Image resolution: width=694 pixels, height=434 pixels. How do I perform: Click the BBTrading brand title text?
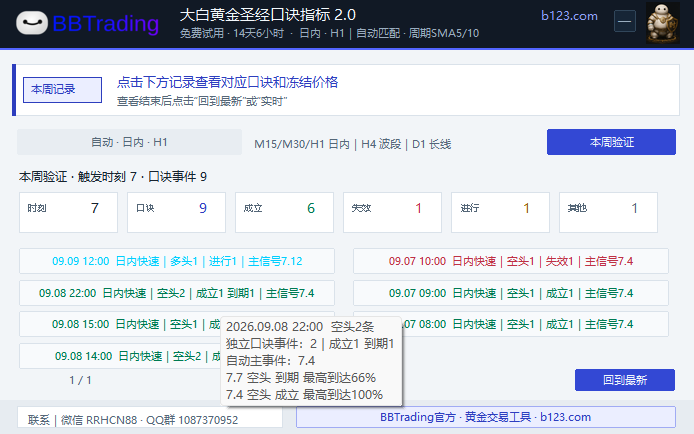106,23
